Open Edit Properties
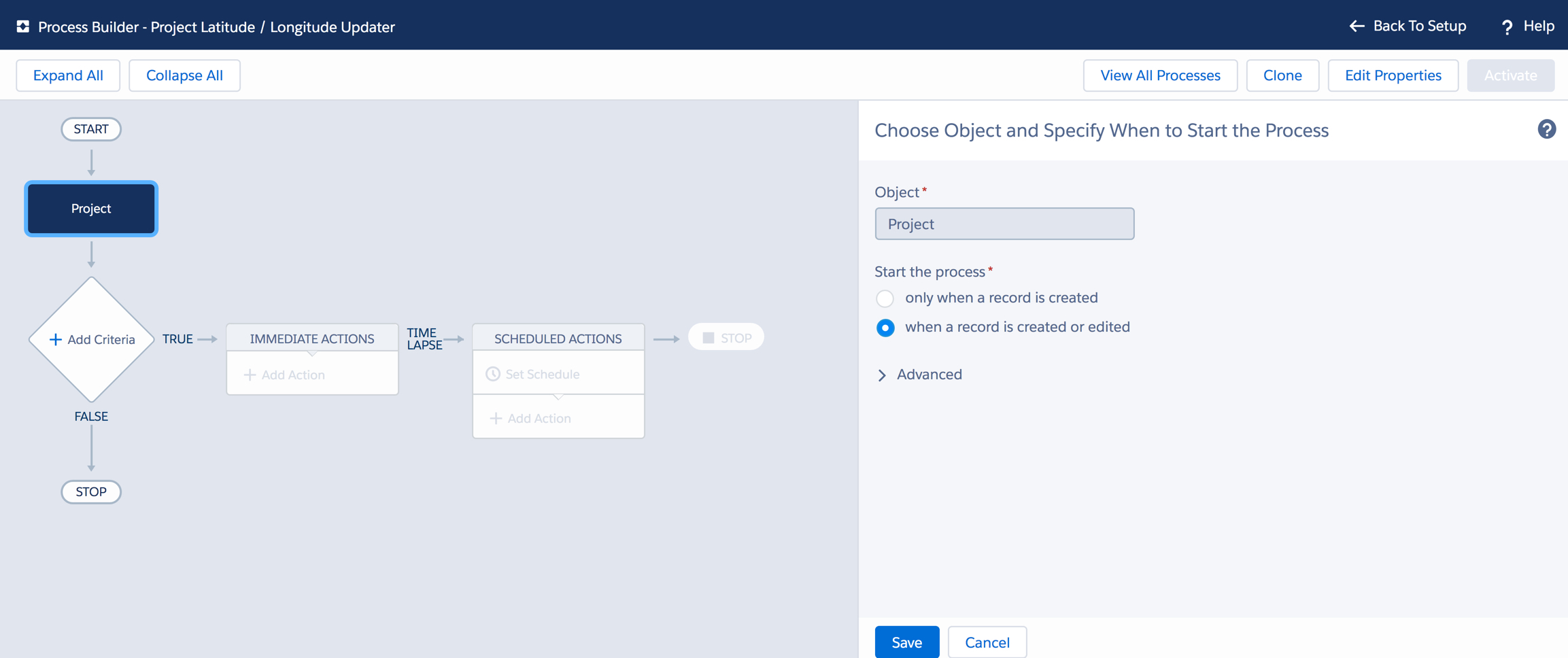1568x658 pixels. pyautogui.click(x=1393, y=75)
